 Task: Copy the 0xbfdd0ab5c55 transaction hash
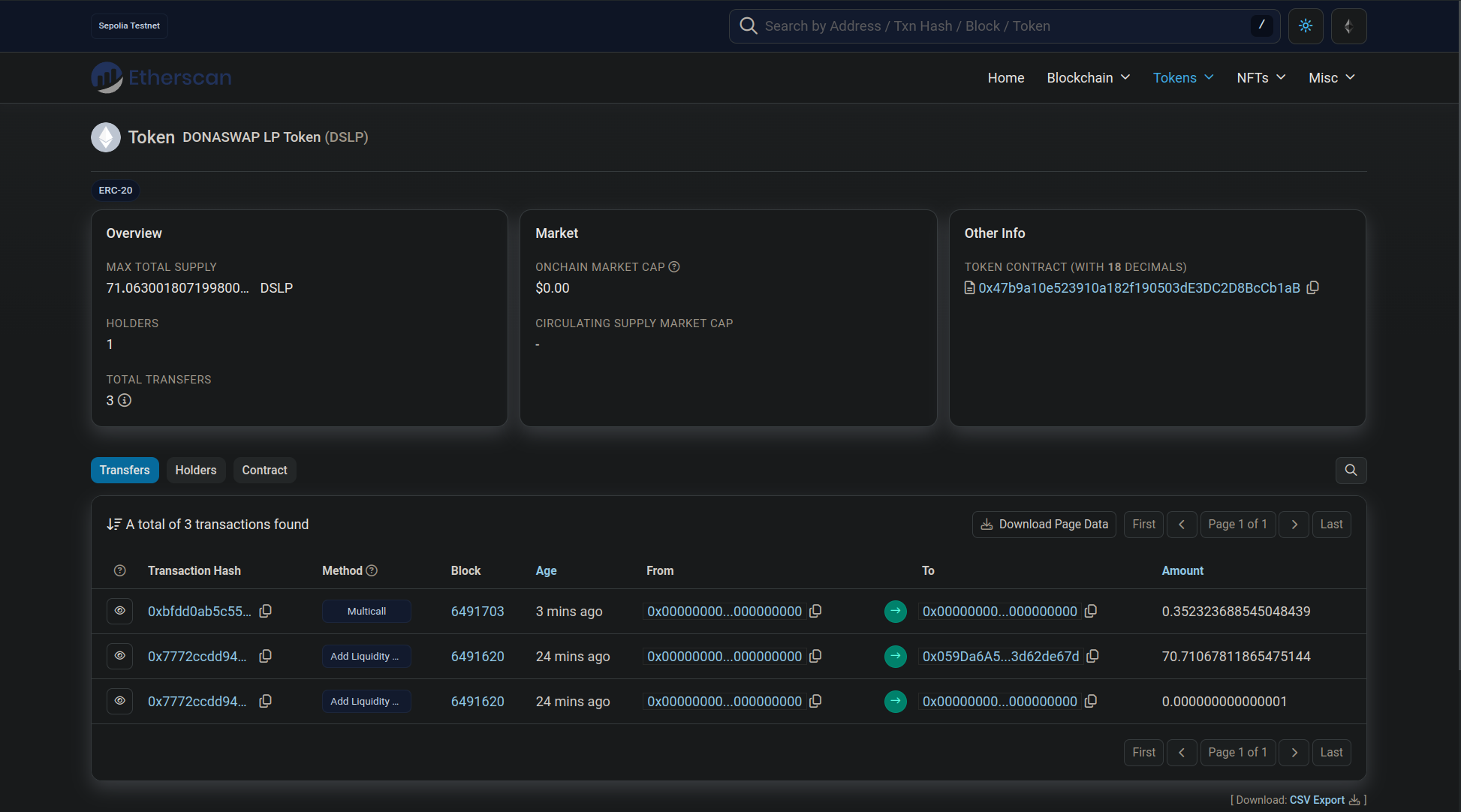(265, 612)
